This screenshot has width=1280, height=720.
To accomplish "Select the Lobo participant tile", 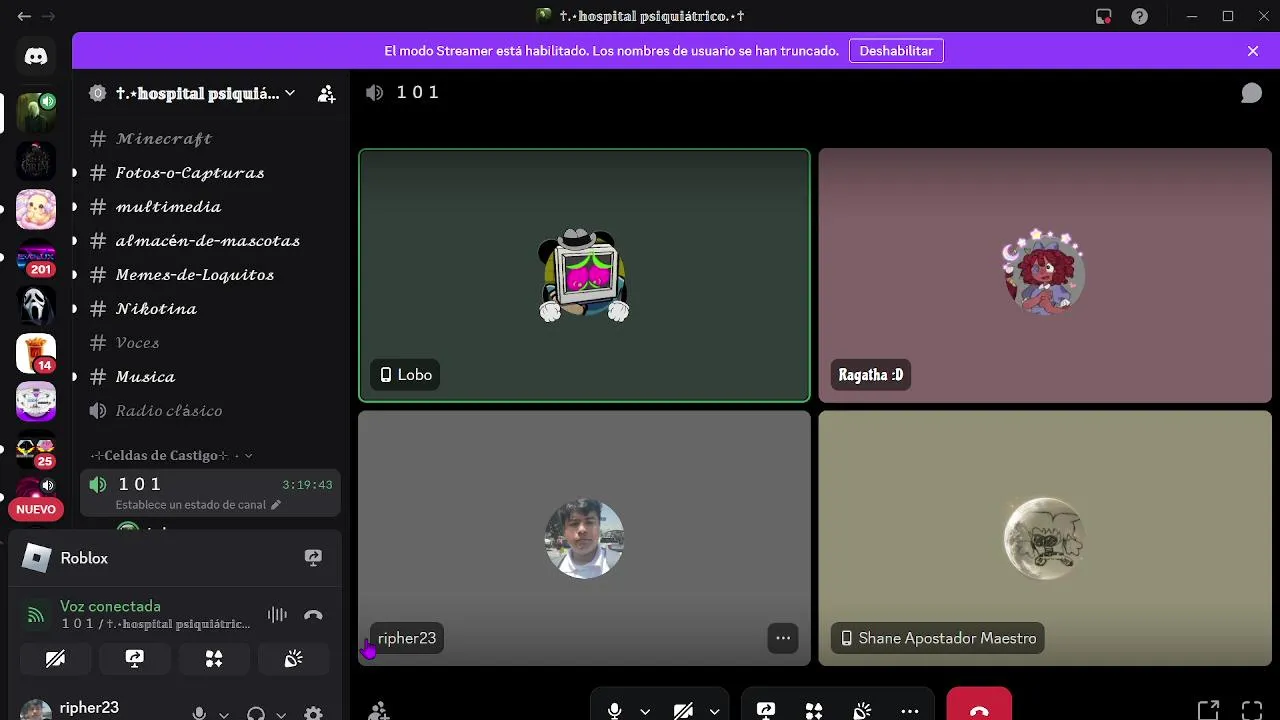I will 584,275.
